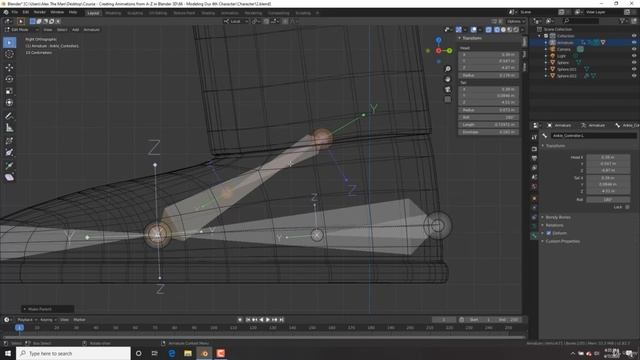Open the Edit menu
The image size is (640, 360).
(26, 13)
